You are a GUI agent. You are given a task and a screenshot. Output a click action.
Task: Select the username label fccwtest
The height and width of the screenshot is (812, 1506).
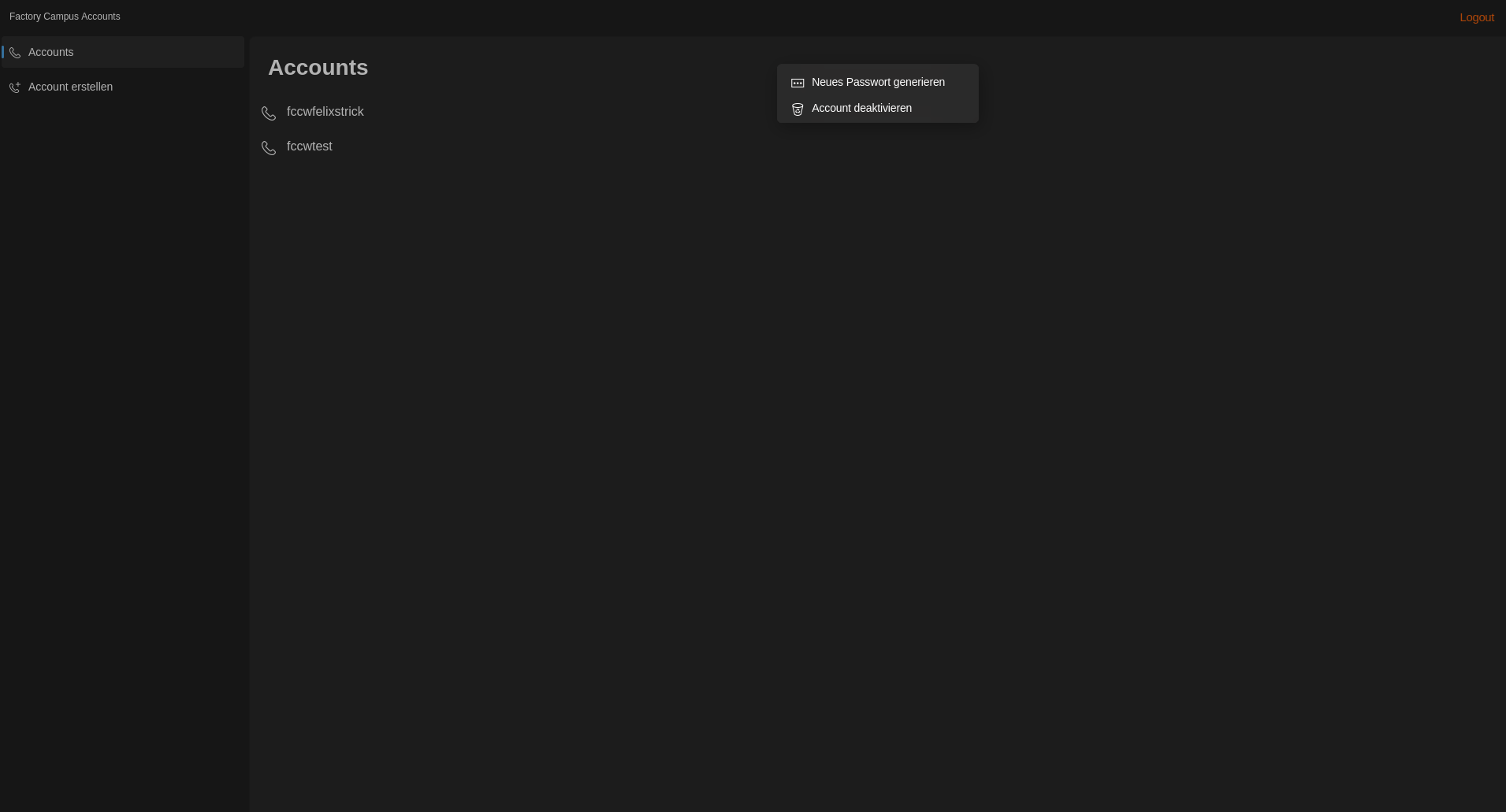coord(309,146)
